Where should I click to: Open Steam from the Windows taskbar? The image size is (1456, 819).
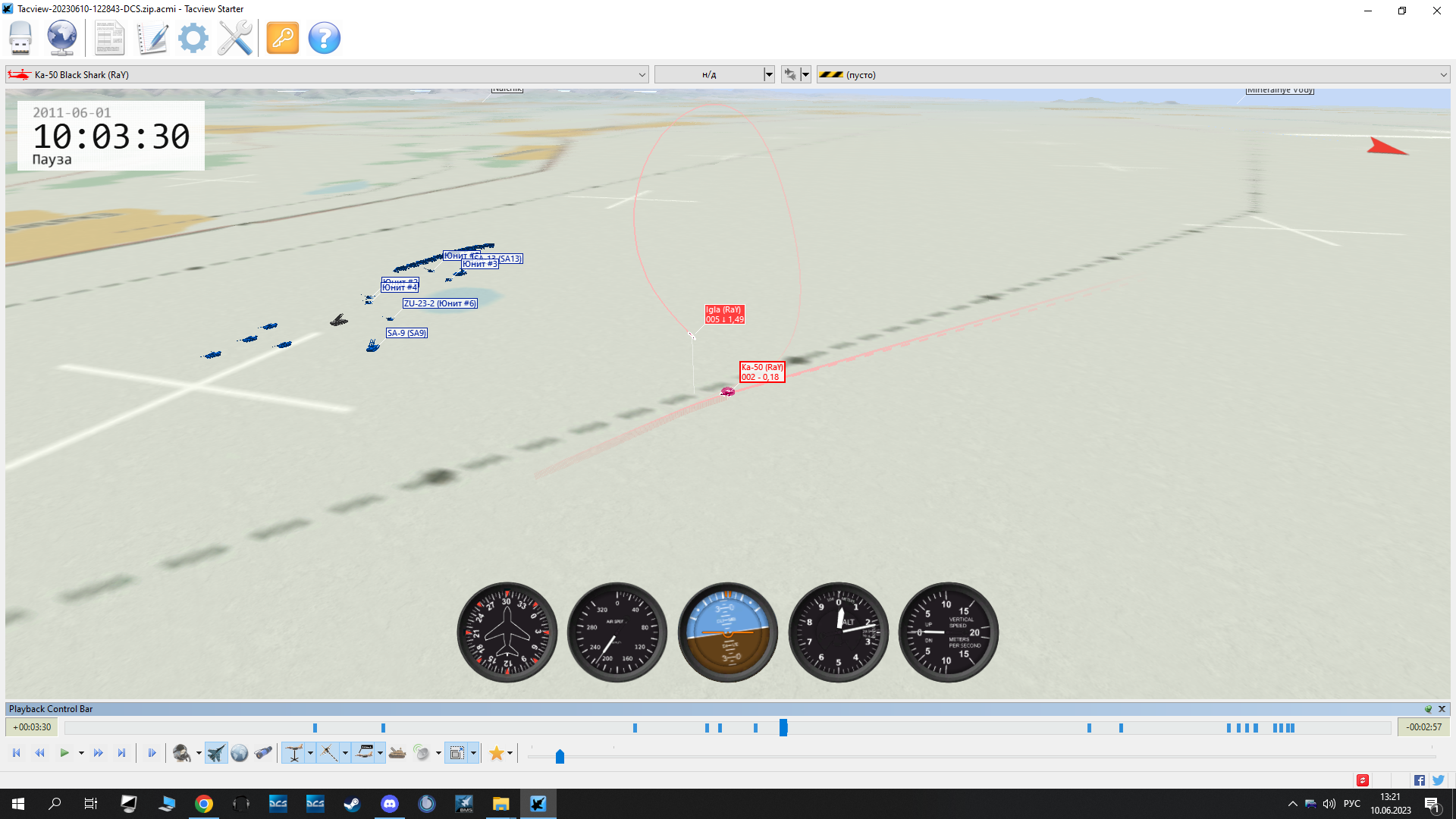(x=353, y=804)
